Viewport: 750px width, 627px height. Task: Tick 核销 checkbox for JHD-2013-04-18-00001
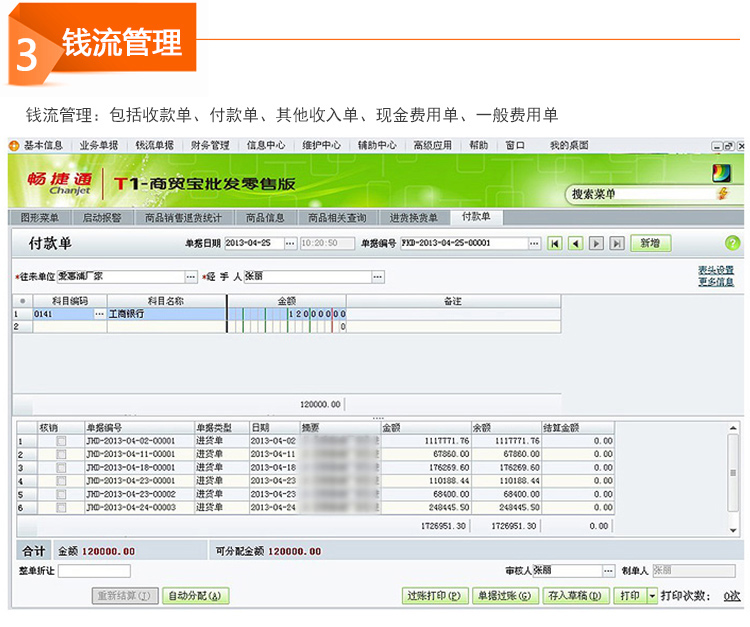(x=61, y=468)
